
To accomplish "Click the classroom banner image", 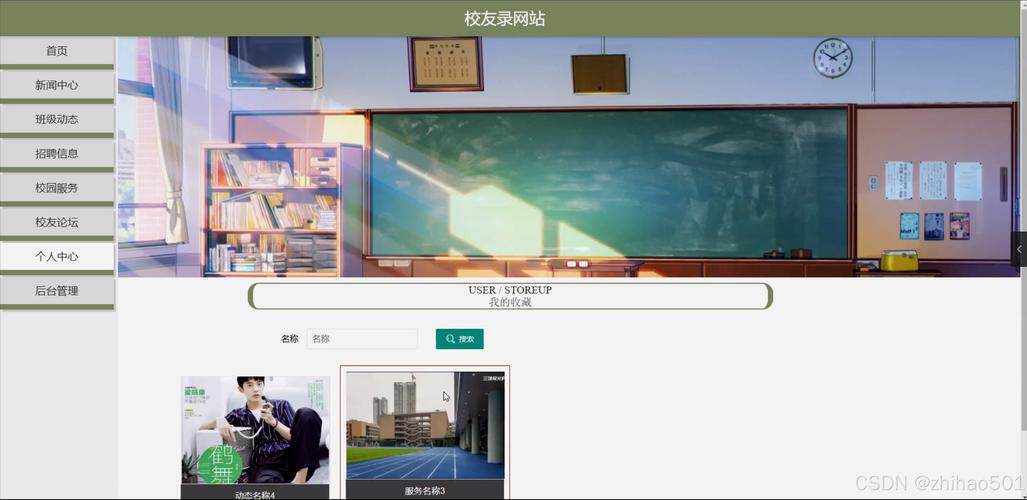I will 569,157.
